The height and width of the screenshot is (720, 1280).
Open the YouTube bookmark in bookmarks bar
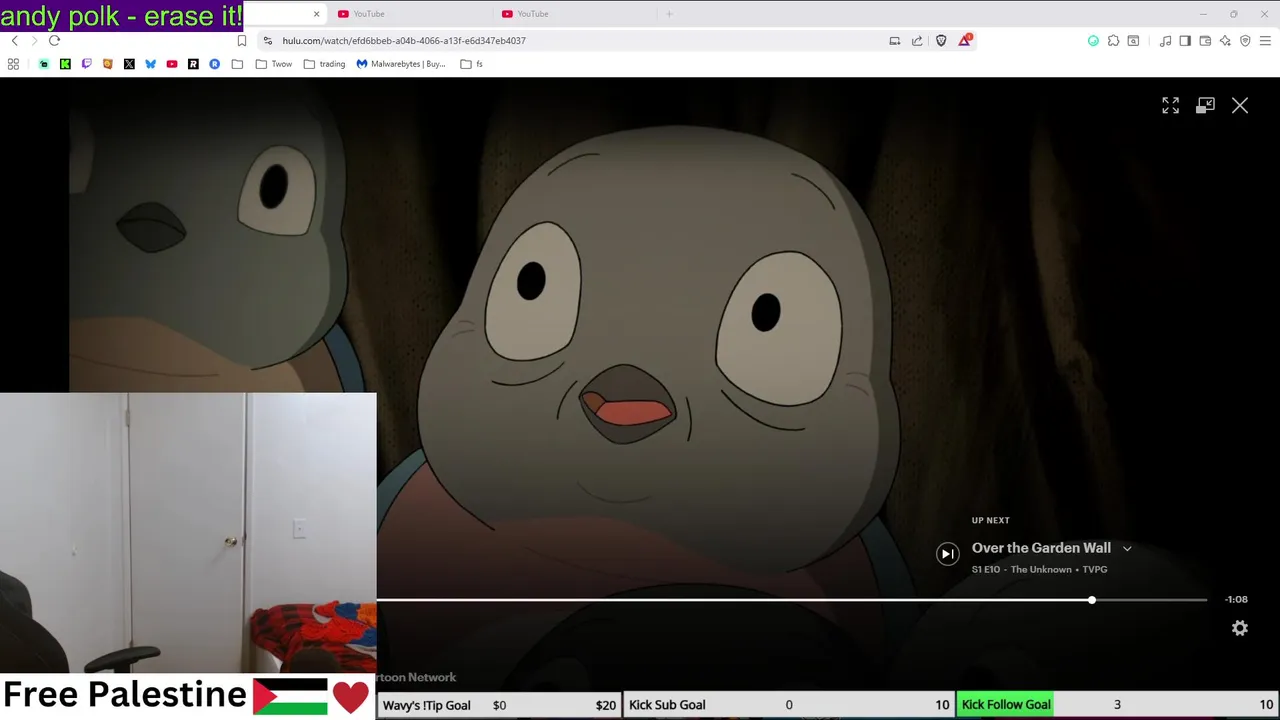[x=172, y=64]
